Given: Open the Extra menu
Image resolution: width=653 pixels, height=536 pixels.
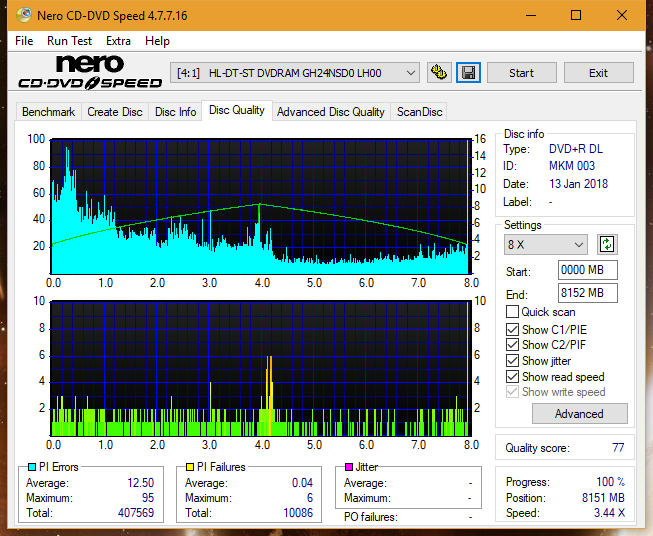Looking at the screenshot, I should tap(118, 41).
